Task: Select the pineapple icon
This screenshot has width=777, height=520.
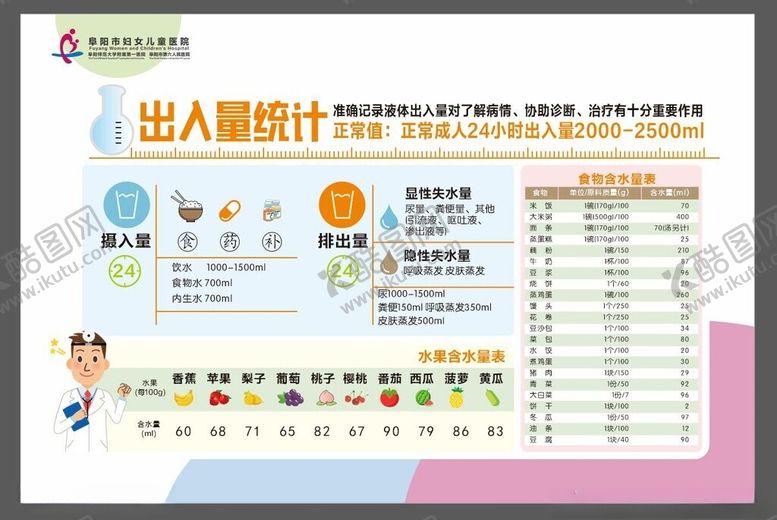Action: click(456, 397)
